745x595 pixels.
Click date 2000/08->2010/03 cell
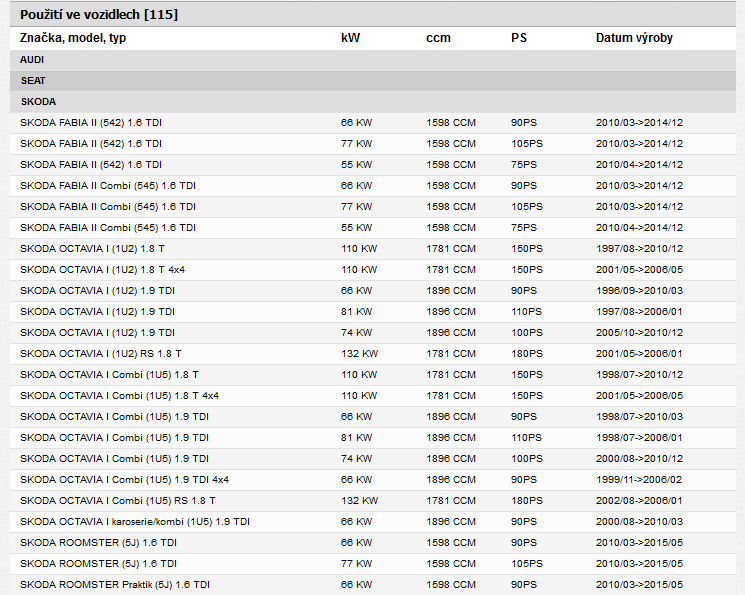pos(639,522)
